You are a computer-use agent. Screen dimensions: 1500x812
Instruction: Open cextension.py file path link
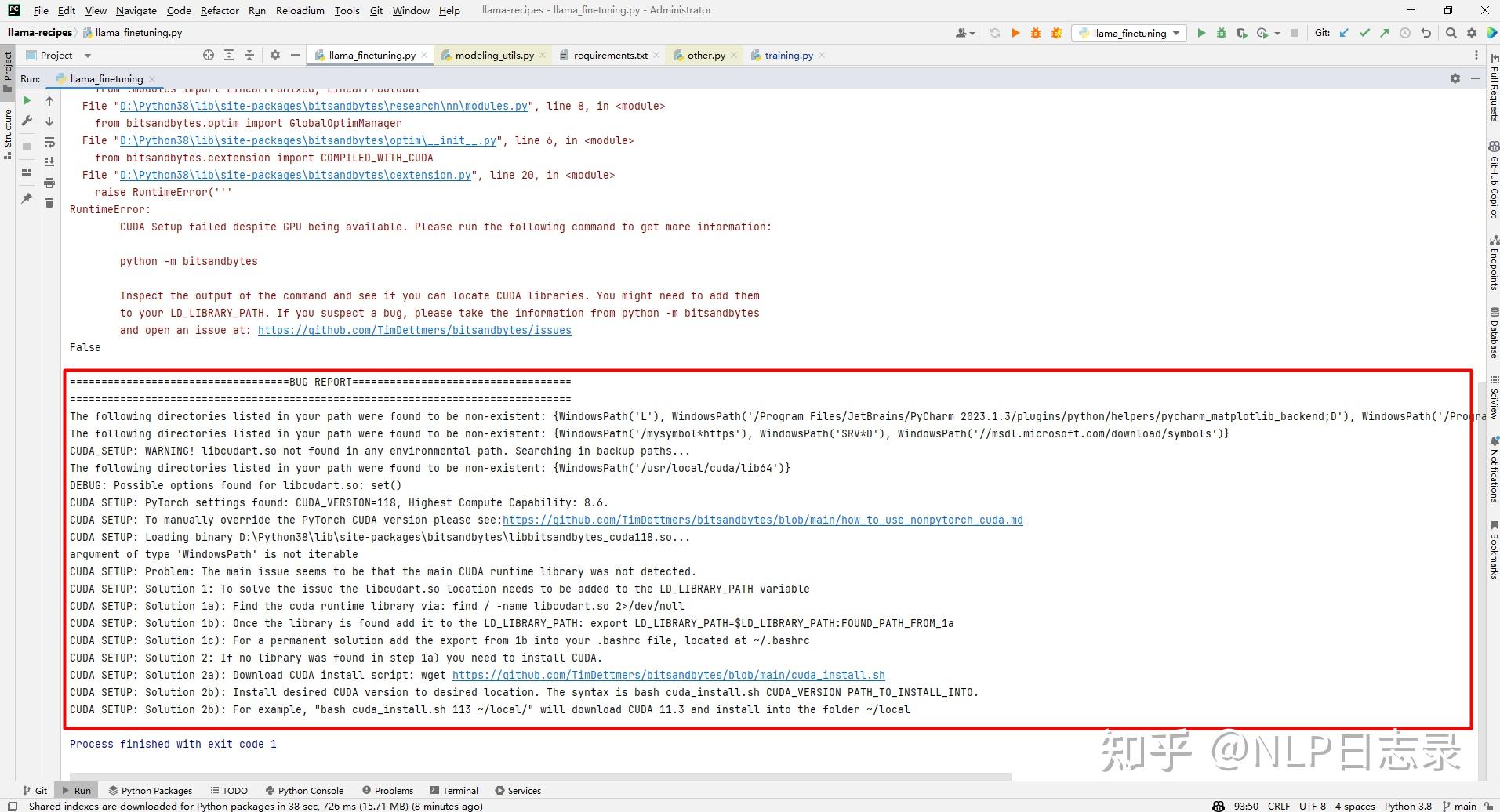click(x=296, y=175)
